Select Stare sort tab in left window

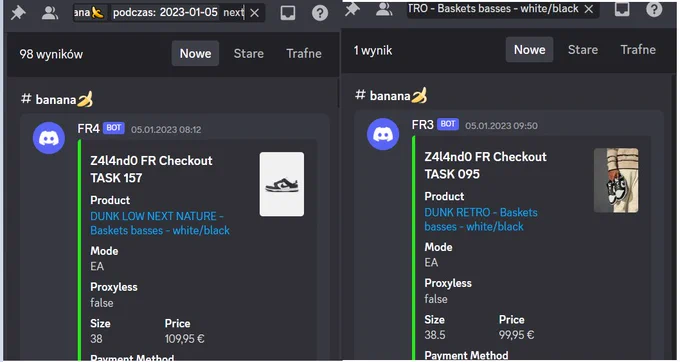click(x=248, y=53)
